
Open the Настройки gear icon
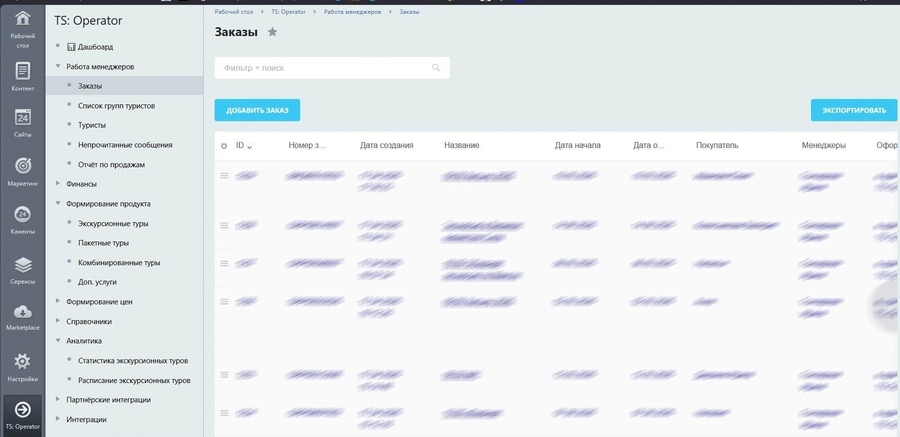pyautogui.click(x=22, y=362)
